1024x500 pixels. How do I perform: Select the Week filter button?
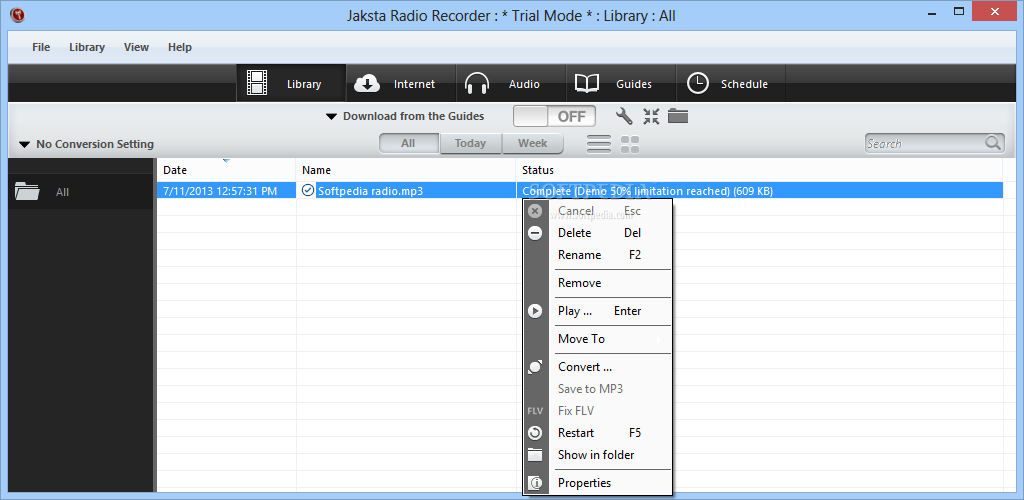(x=532, y=144)
